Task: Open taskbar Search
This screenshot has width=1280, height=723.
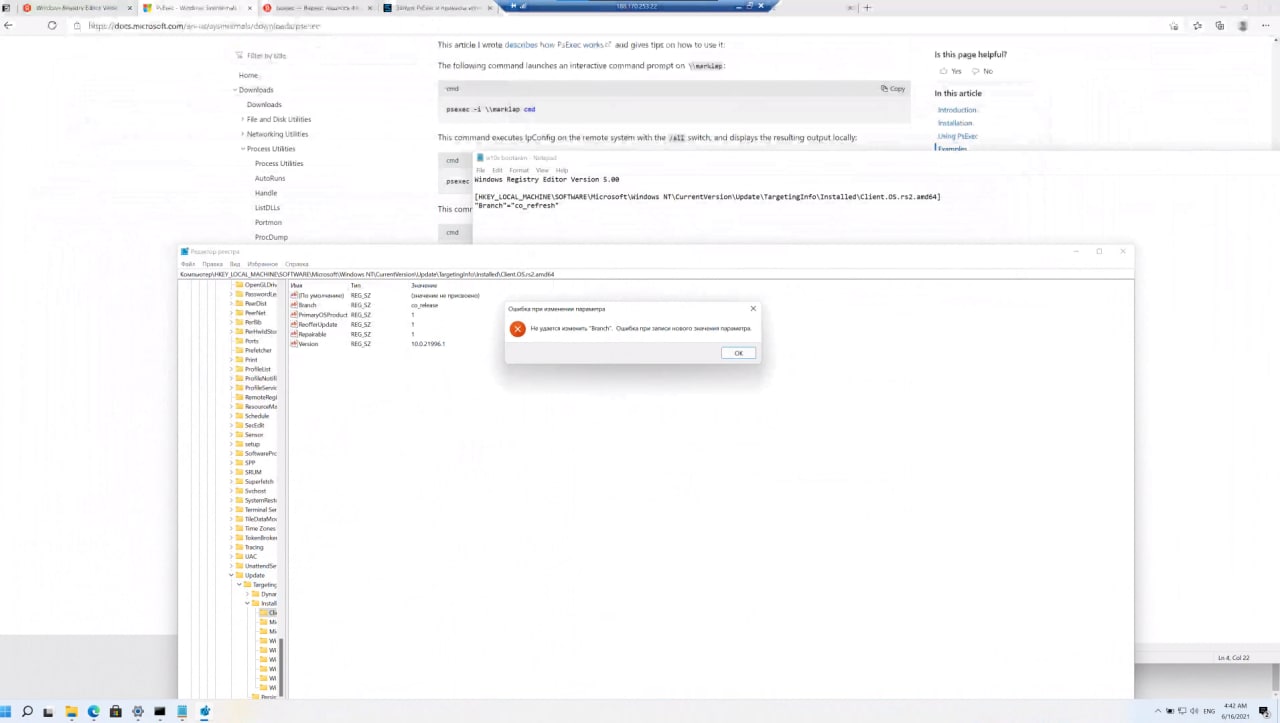Action: (27, 711)
